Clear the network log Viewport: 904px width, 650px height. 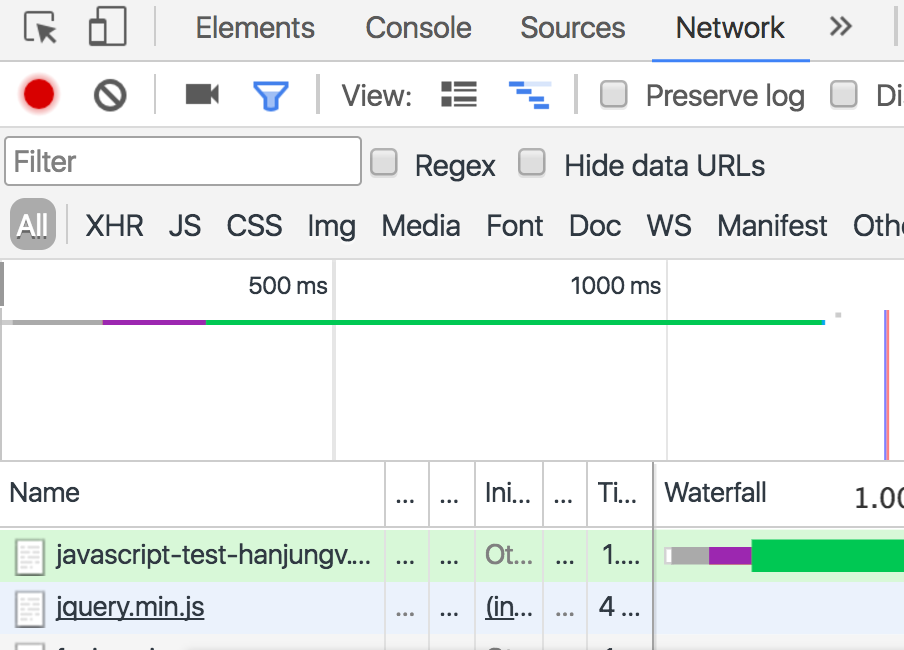pos(110,95)
